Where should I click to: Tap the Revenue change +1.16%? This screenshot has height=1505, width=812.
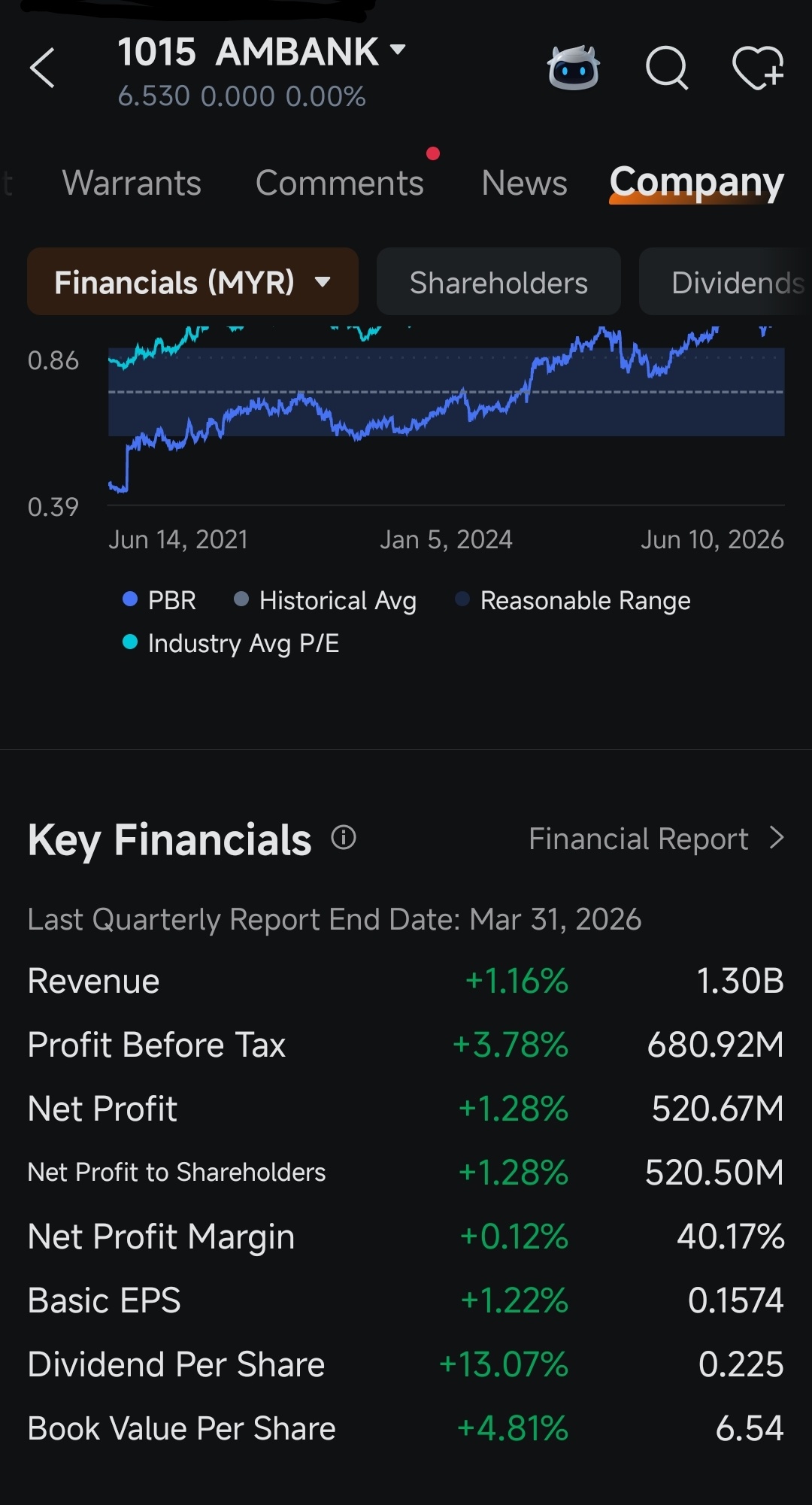tap(517, 981)
